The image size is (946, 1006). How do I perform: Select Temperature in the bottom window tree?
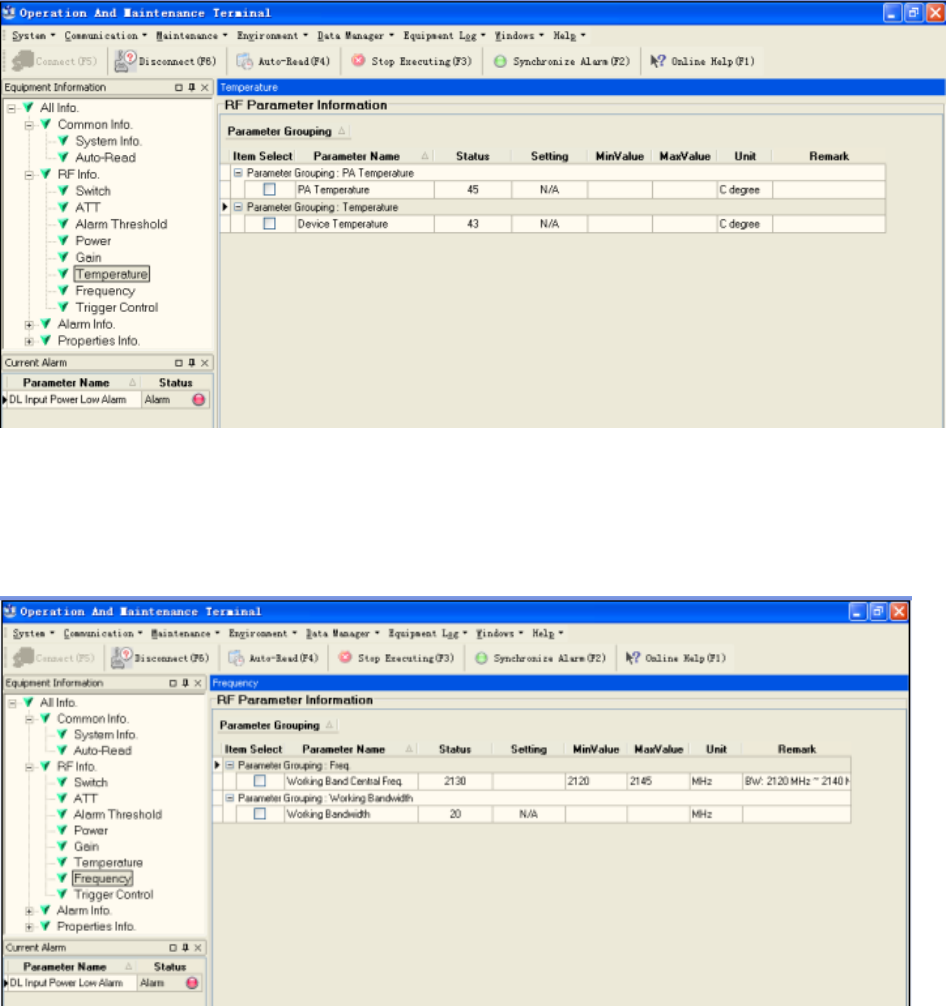coord(108,862)
